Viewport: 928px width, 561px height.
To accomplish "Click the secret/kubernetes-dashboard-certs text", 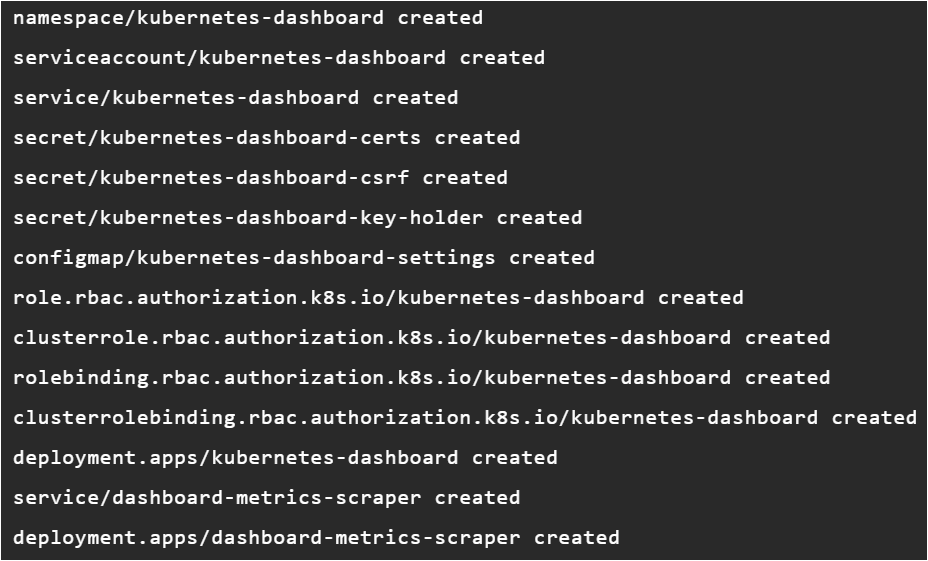I will pos(217,138).
